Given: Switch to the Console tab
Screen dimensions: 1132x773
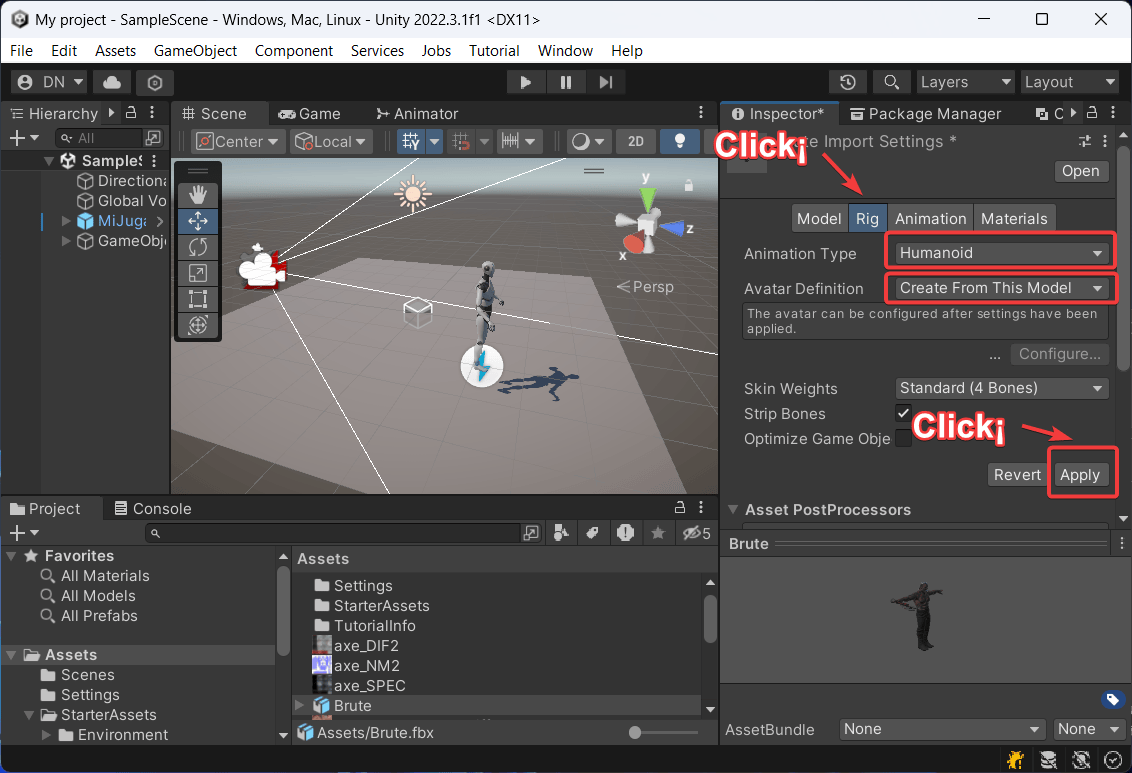Looking at the screenshot, I should click(153, 508).
